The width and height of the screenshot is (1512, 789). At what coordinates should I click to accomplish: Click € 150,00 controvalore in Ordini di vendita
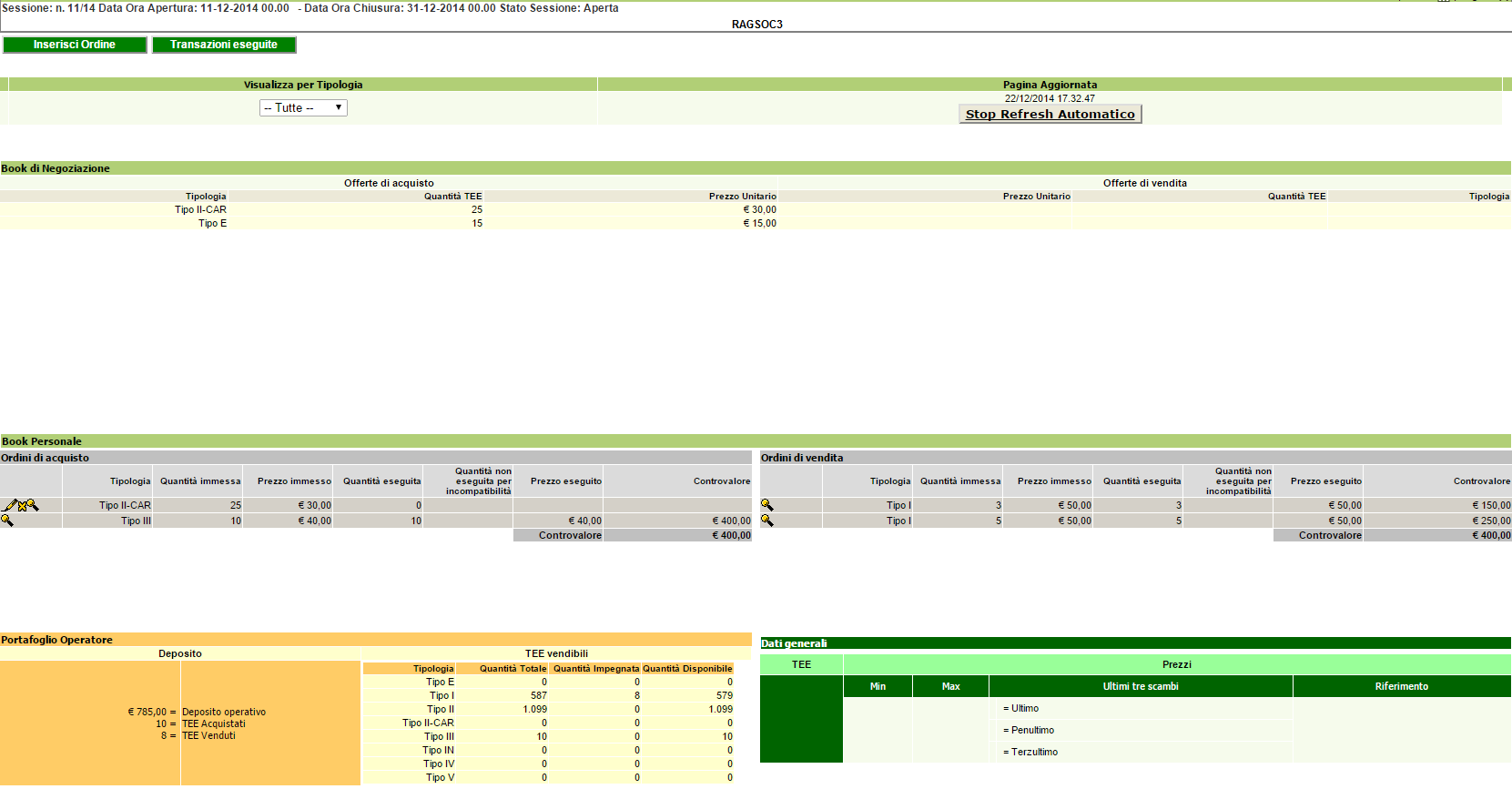click(1491, 505)
